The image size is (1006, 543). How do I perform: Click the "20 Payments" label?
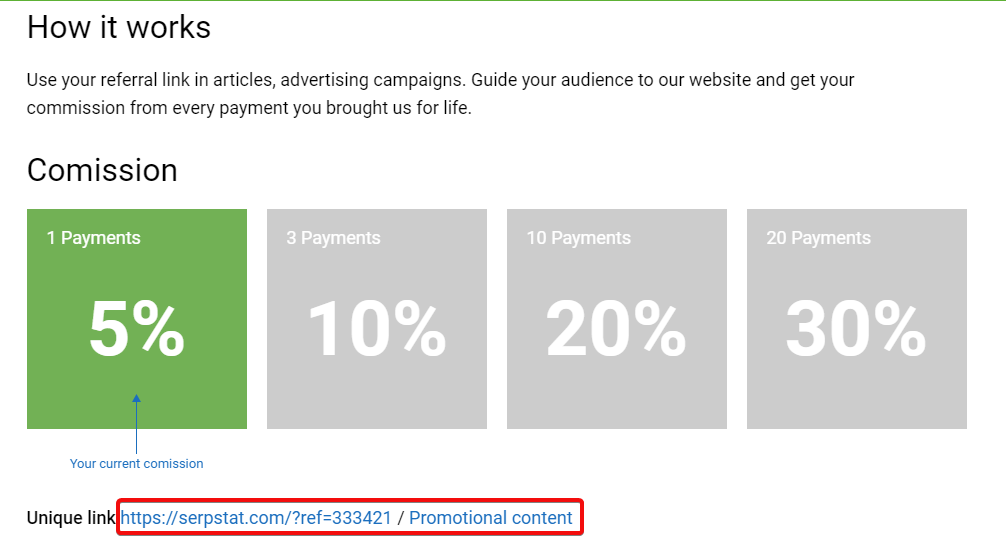click(x=819, y=238)
